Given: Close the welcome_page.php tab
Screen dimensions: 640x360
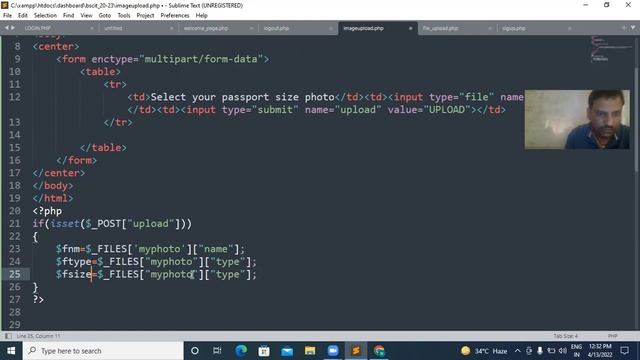Looking at the screenshot, I should (251, 29).
